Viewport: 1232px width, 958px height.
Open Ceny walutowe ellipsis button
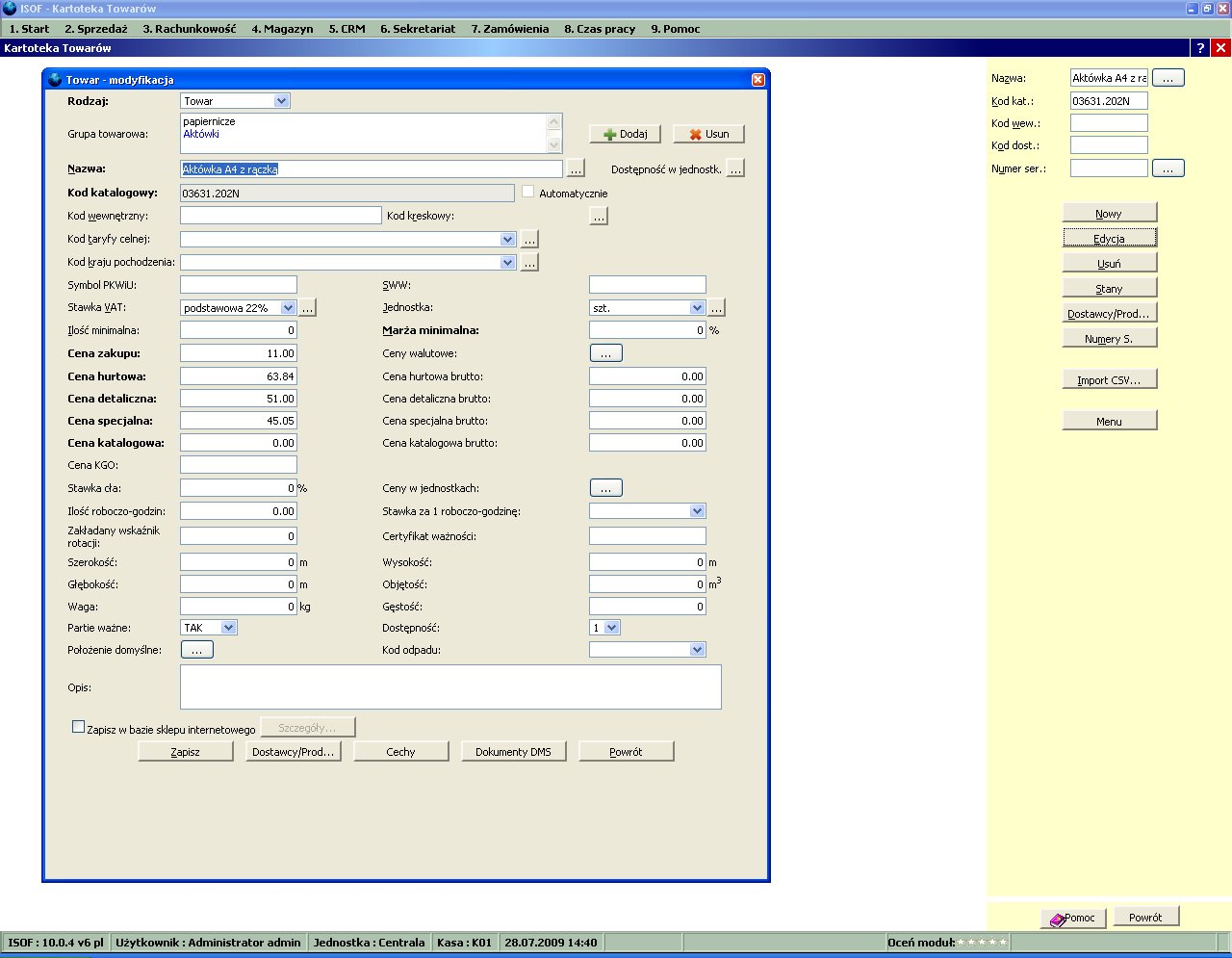pos(605,353)
